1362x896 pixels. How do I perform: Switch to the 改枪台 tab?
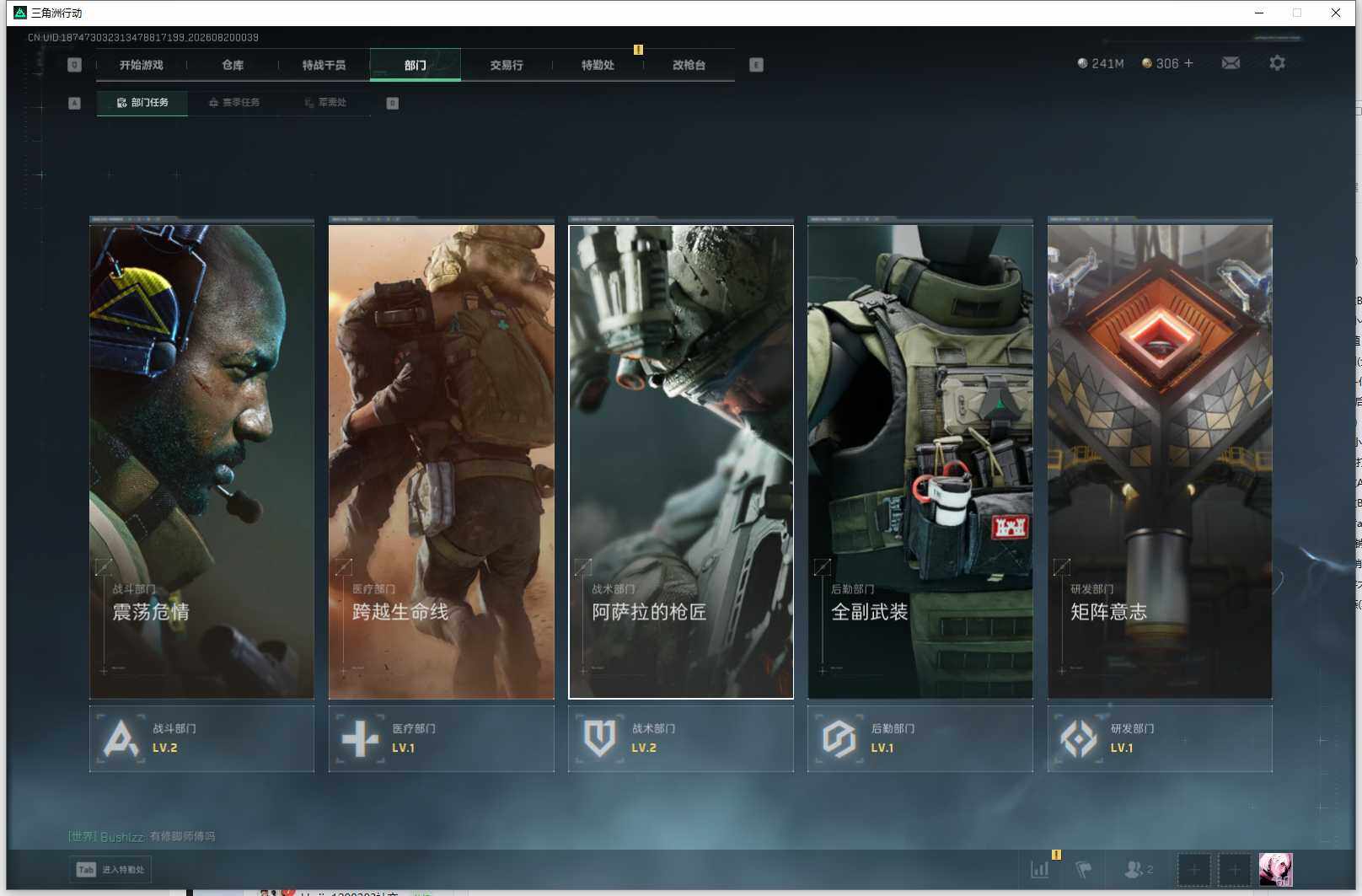689,65
